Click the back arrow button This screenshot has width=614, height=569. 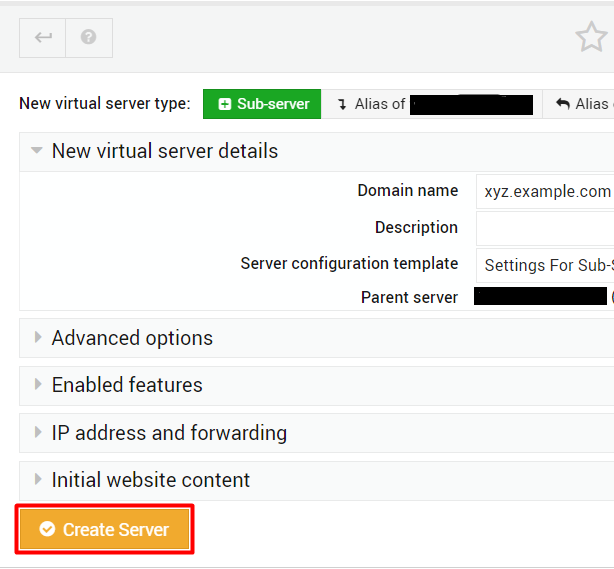point(42,38)
